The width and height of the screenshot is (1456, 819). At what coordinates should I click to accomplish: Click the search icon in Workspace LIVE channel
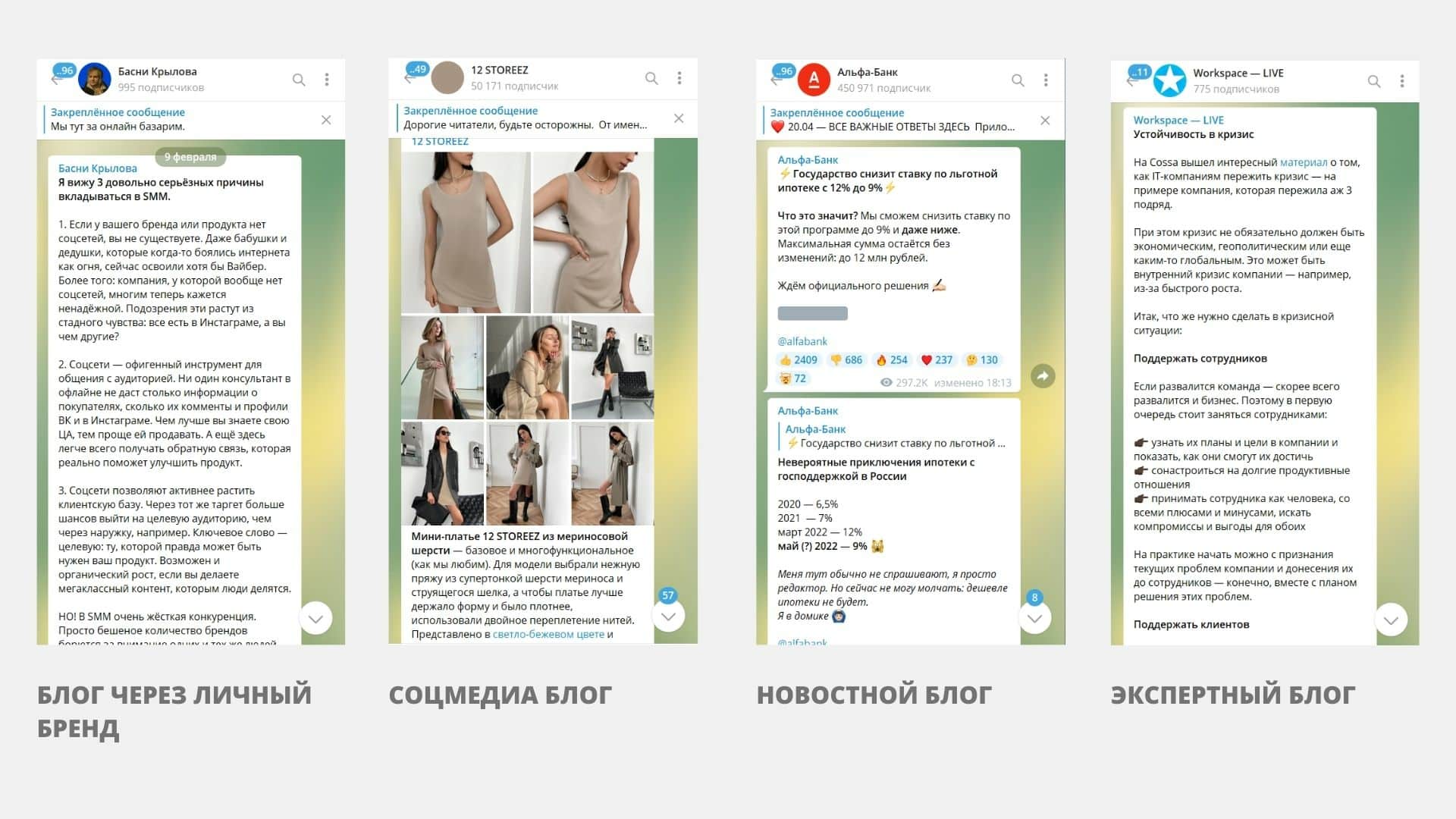click(x=1374, y=80)
